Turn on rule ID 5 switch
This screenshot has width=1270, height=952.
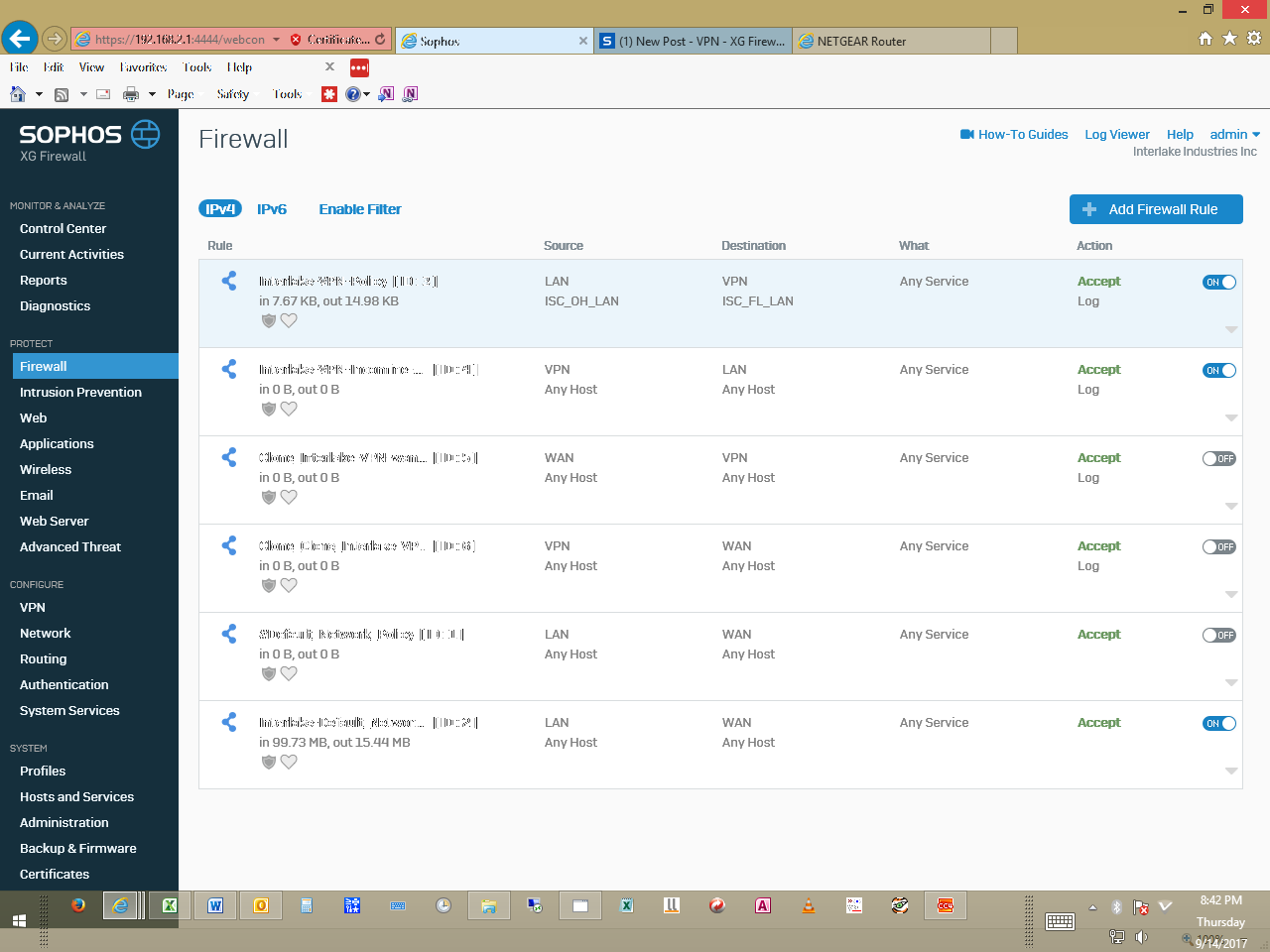[x=1219, y=458]
